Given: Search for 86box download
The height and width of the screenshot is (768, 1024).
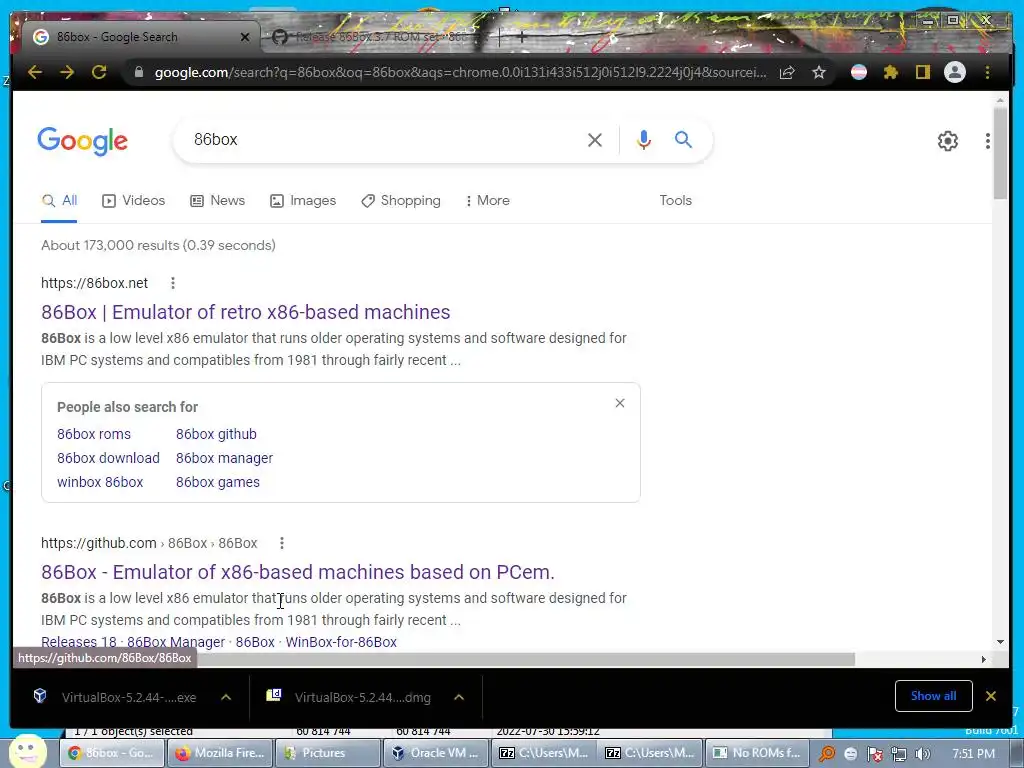Looking at the screenshot, I should tap(108, 458).
